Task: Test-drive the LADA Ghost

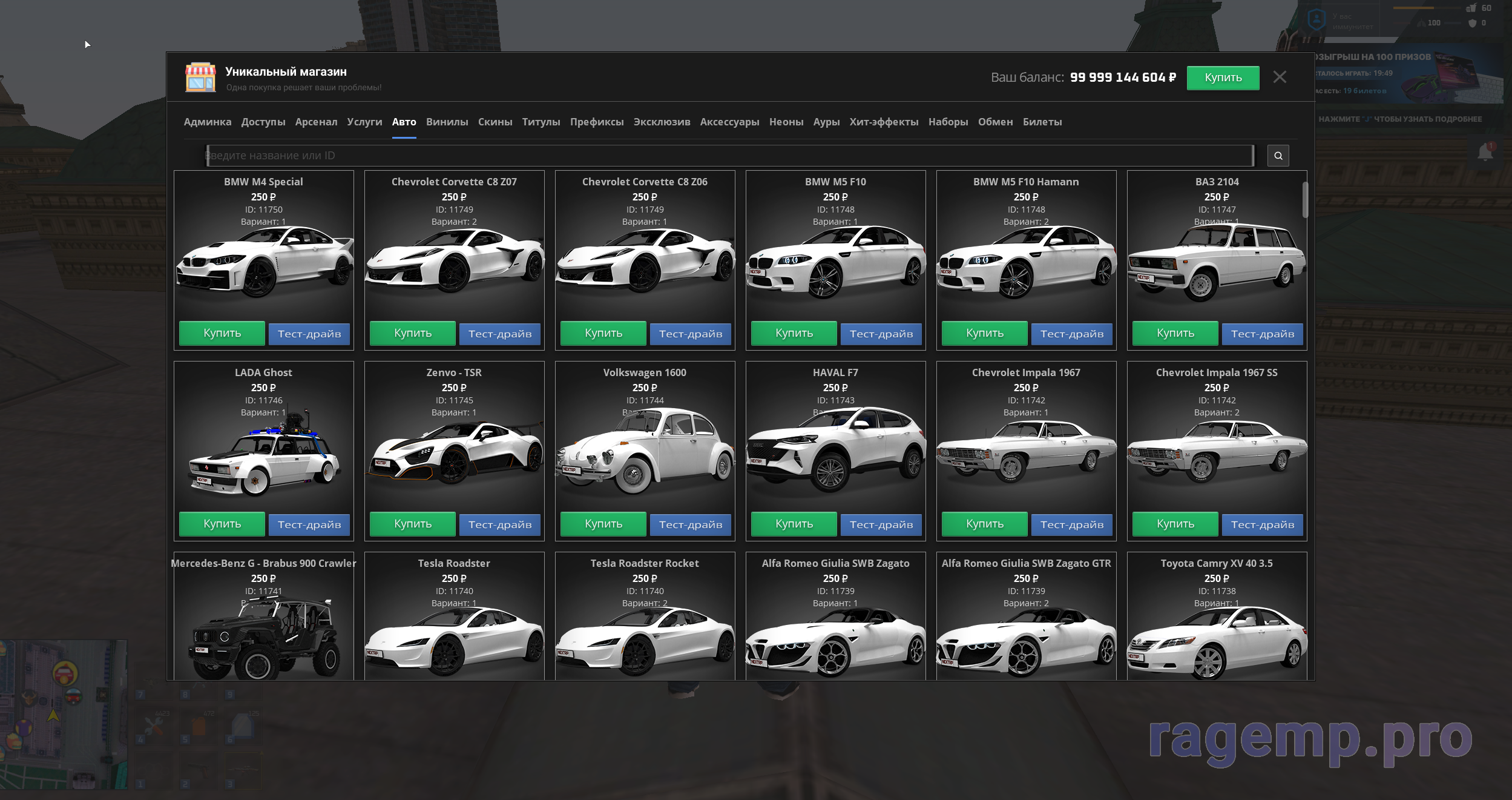Action: 309,524
